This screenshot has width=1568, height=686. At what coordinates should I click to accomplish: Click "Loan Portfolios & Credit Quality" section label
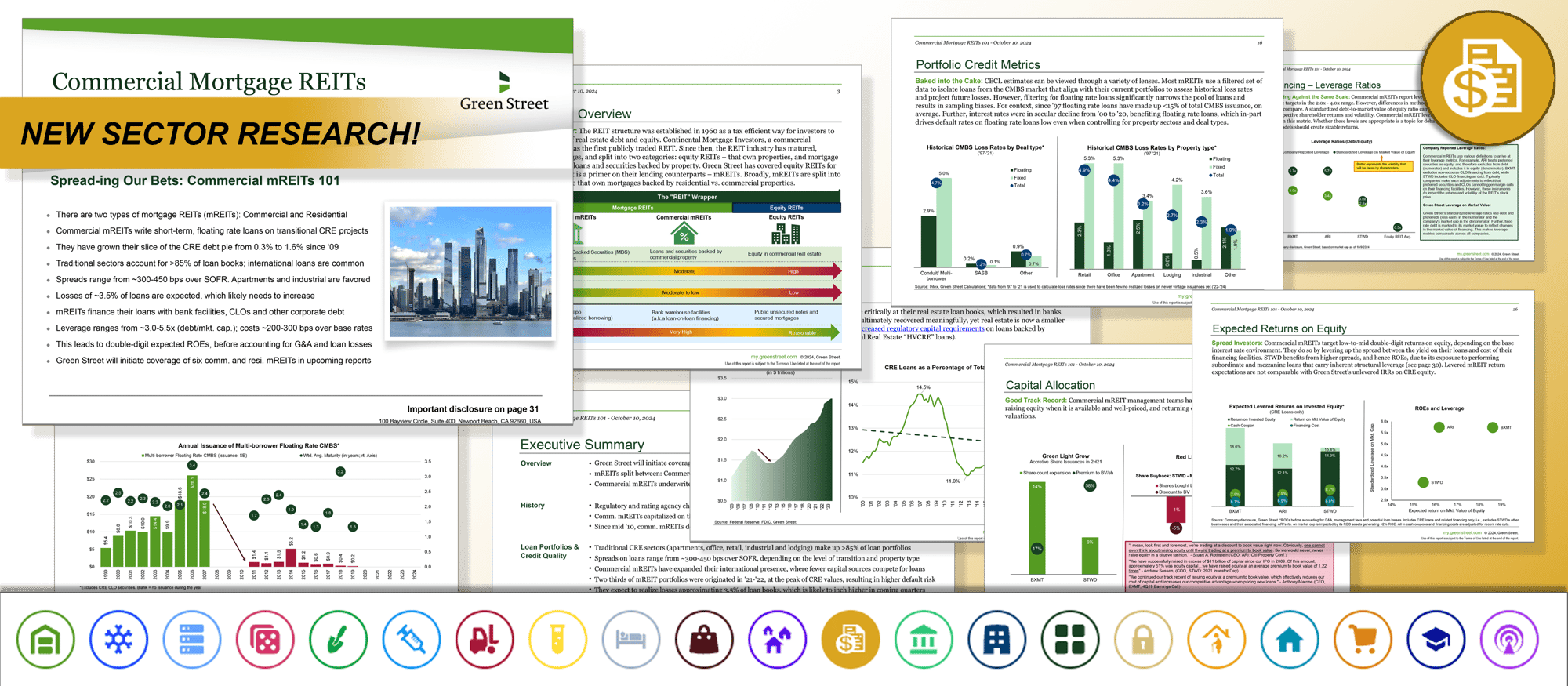pyautogui.click(x=550, y=551)
